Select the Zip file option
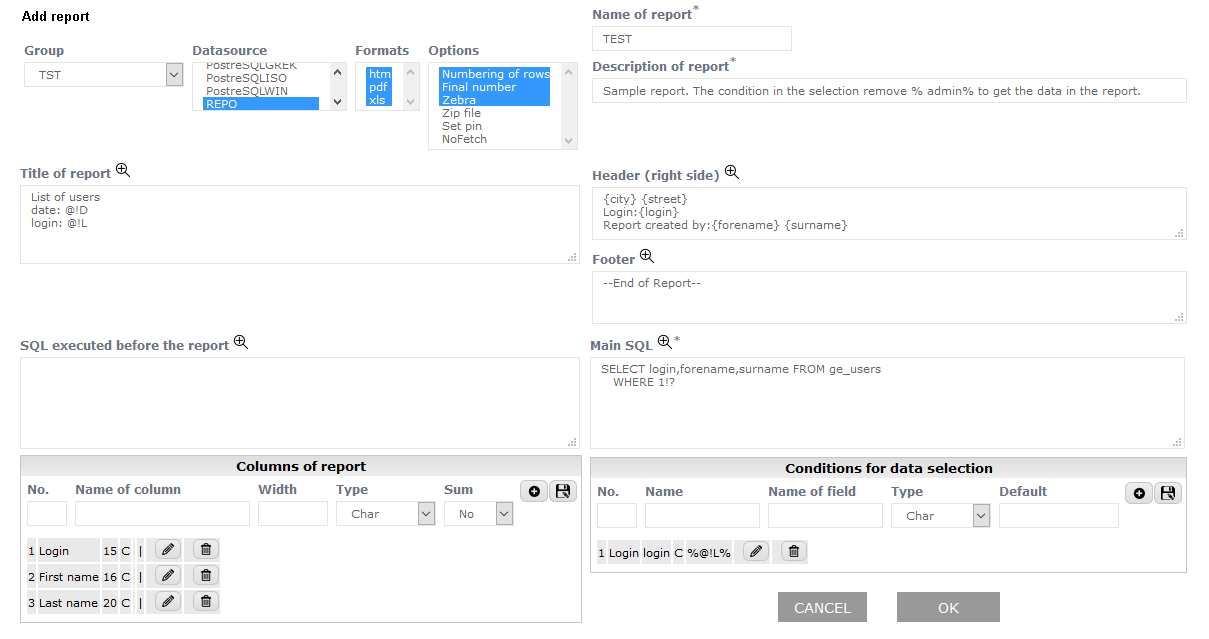 (461, 113)
